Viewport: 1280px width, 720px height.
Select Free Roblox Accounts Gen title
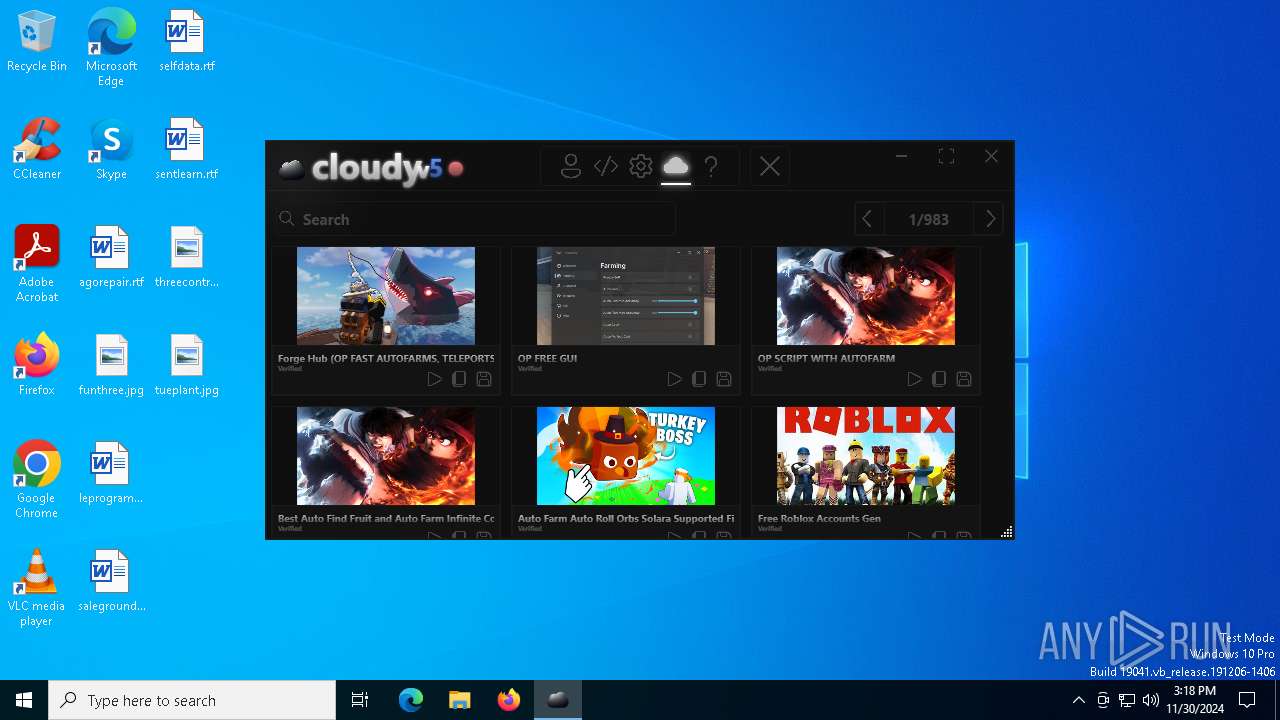pyautogui.click(x=819, y=519)
